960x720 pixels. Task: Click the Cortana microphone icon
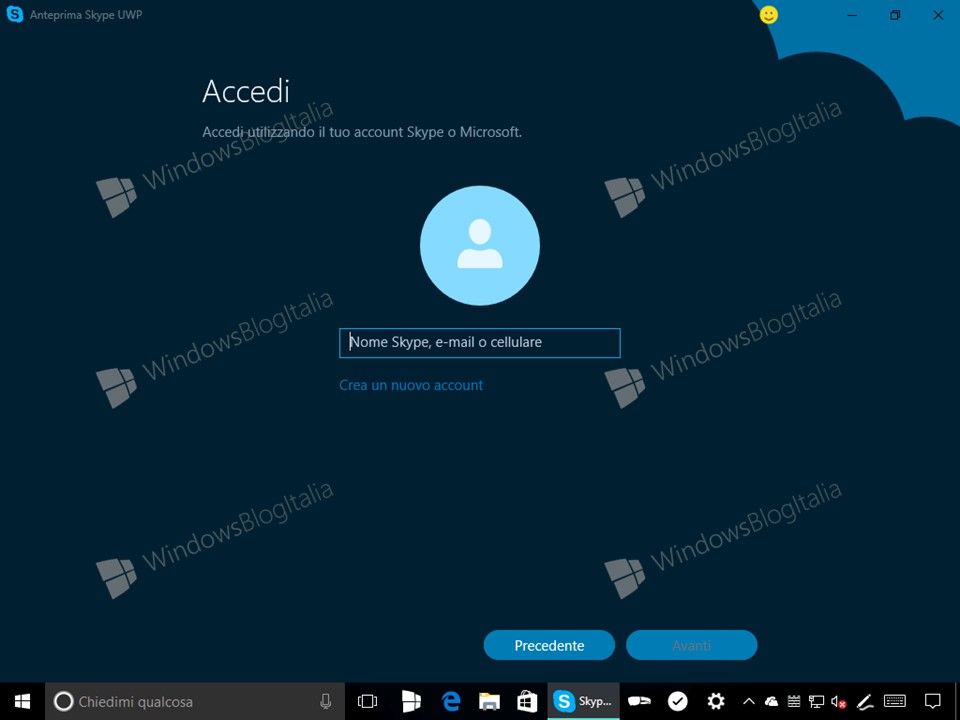pos(326,702)
